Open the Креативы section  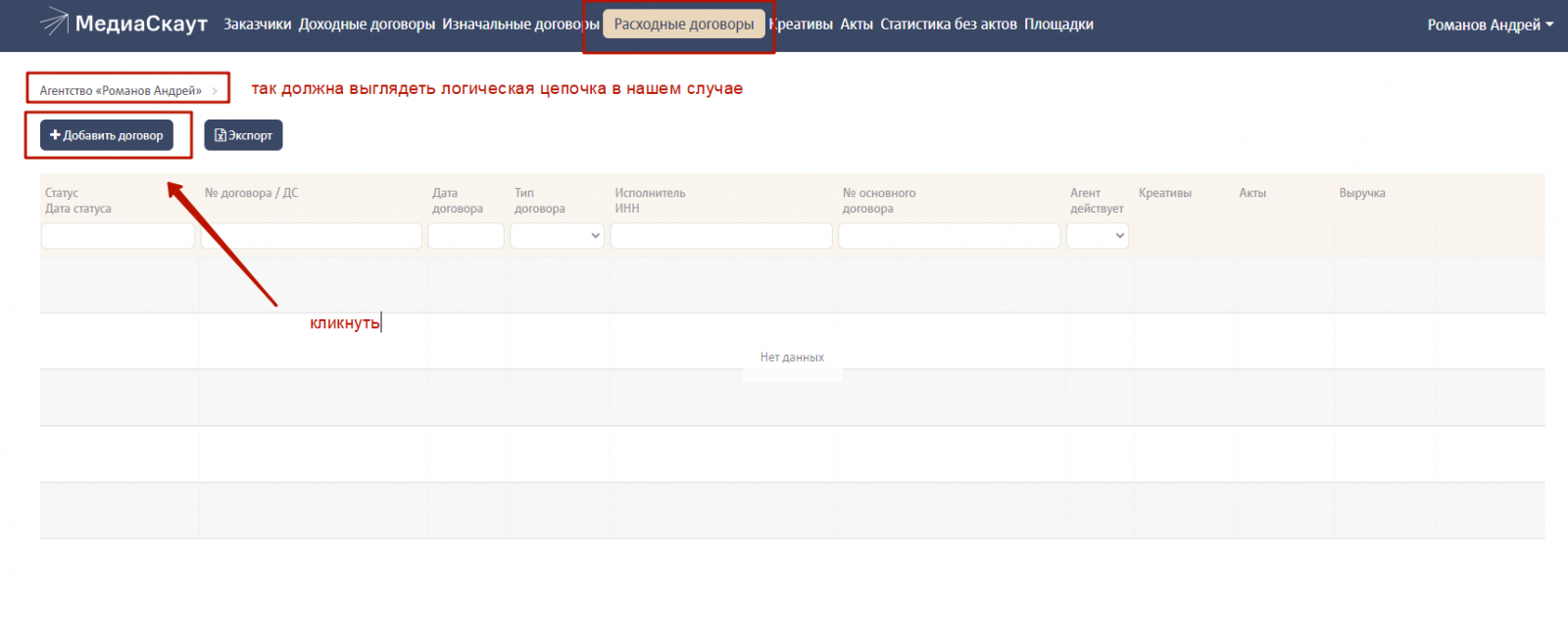pyautogui.click(x=802, y=24)
